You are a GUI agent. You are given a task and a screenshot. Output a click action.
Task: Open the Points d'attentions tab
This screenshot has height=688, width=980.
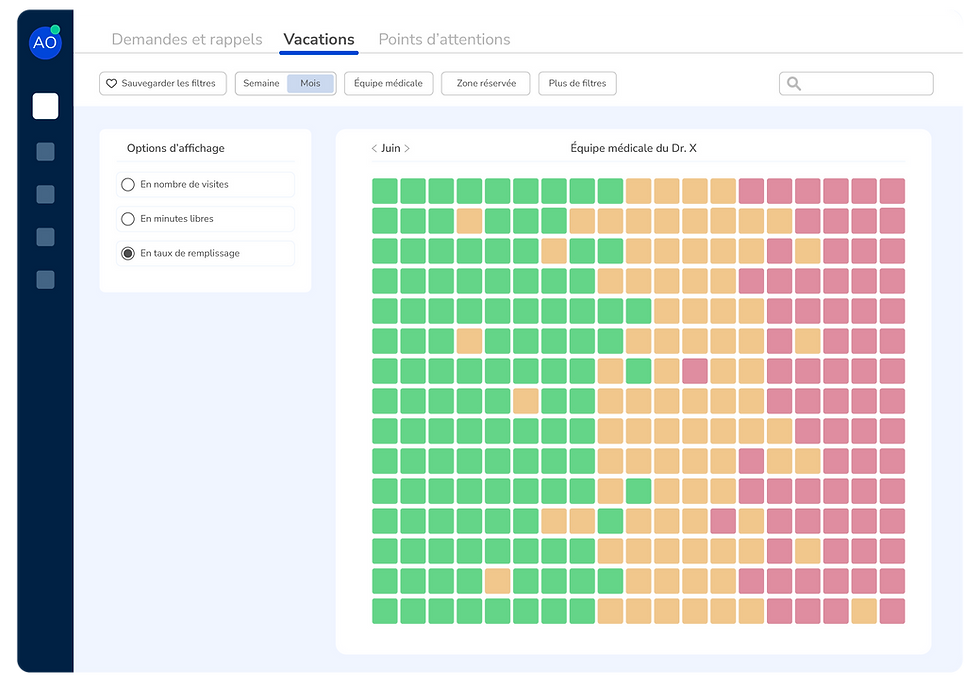(x=444, y=40)
